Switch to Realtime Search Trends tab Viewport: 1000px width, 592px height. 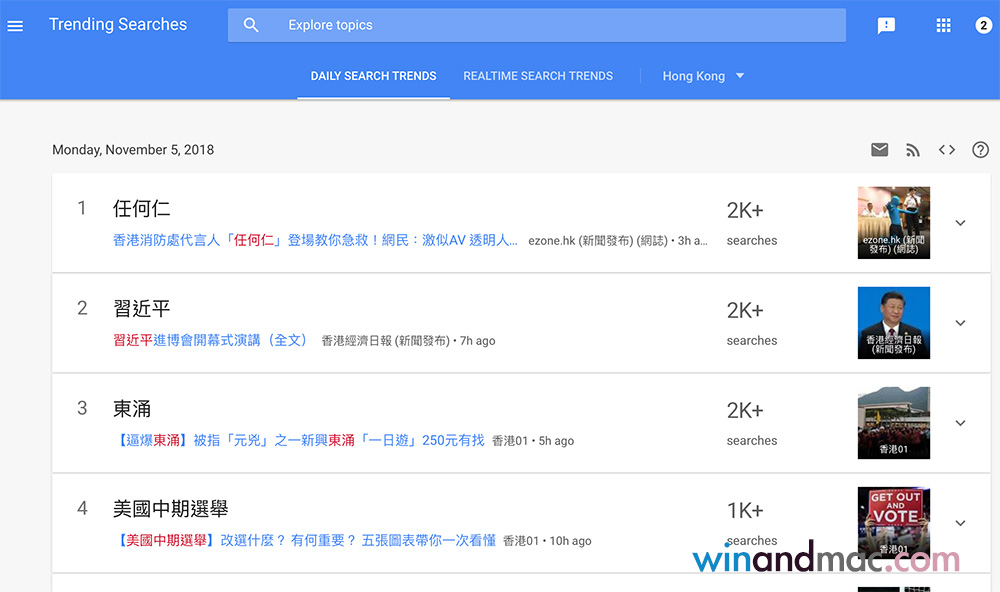538,76
